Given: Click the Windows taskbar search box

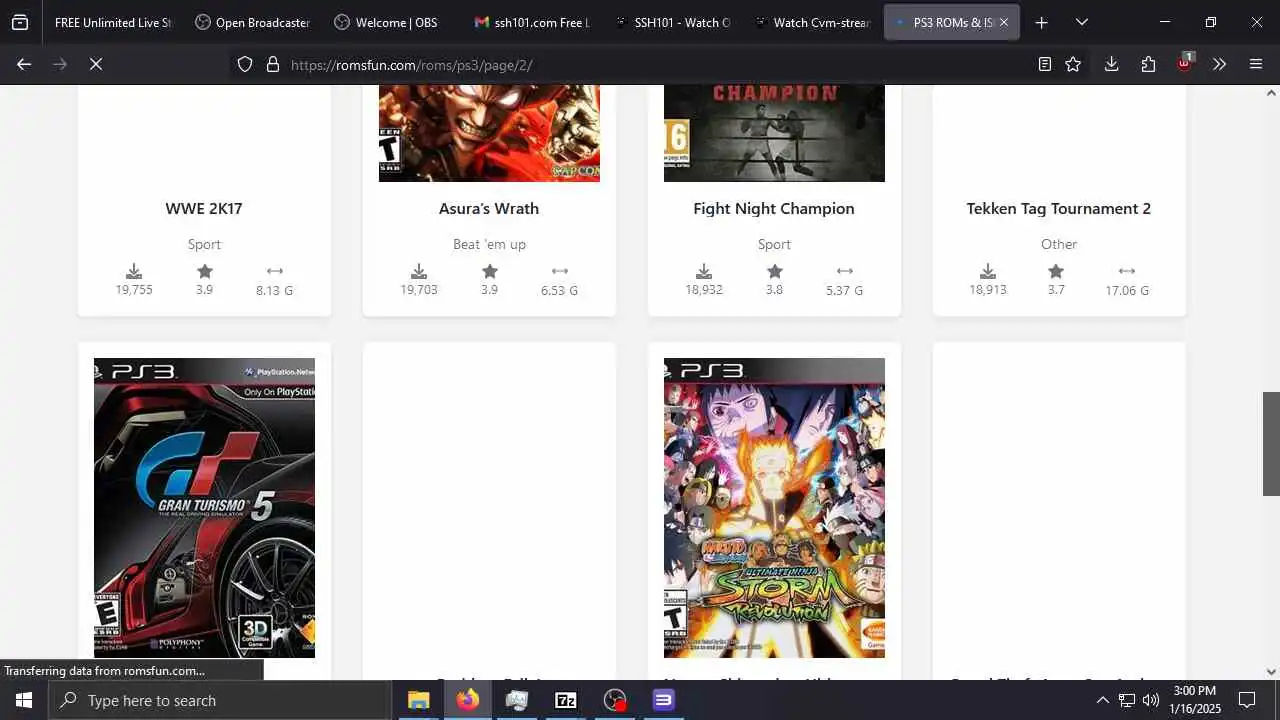Looking at the screenshot, I should [220, 700].
